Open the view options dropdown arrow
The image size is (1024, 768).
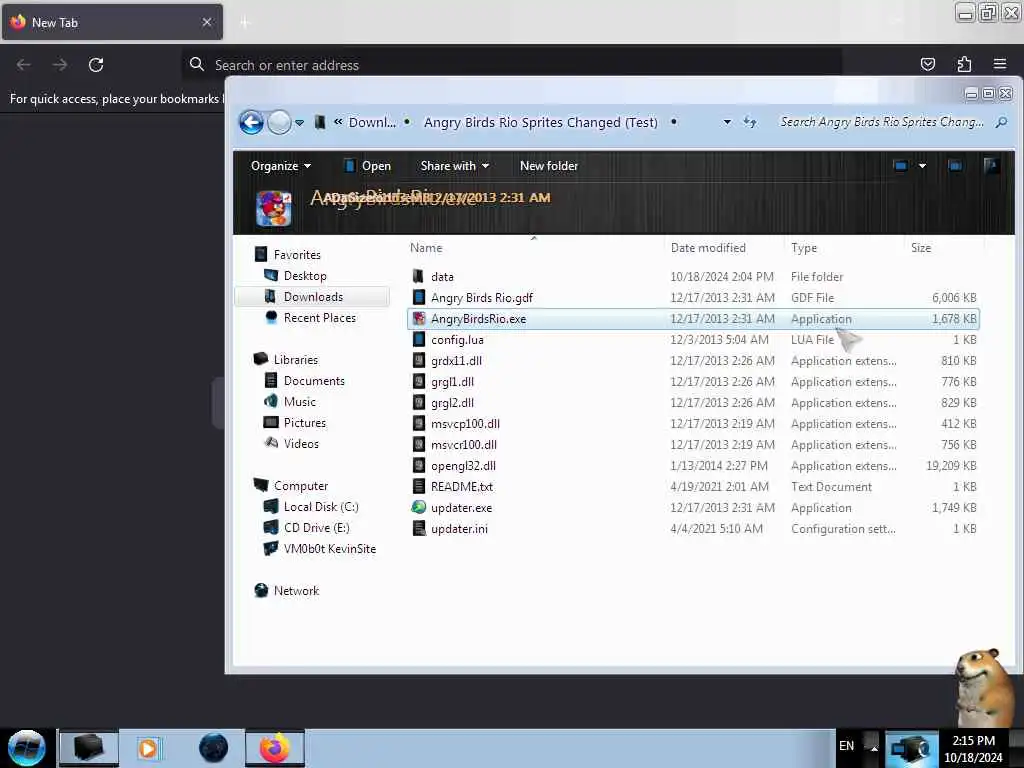pos(922,166)
